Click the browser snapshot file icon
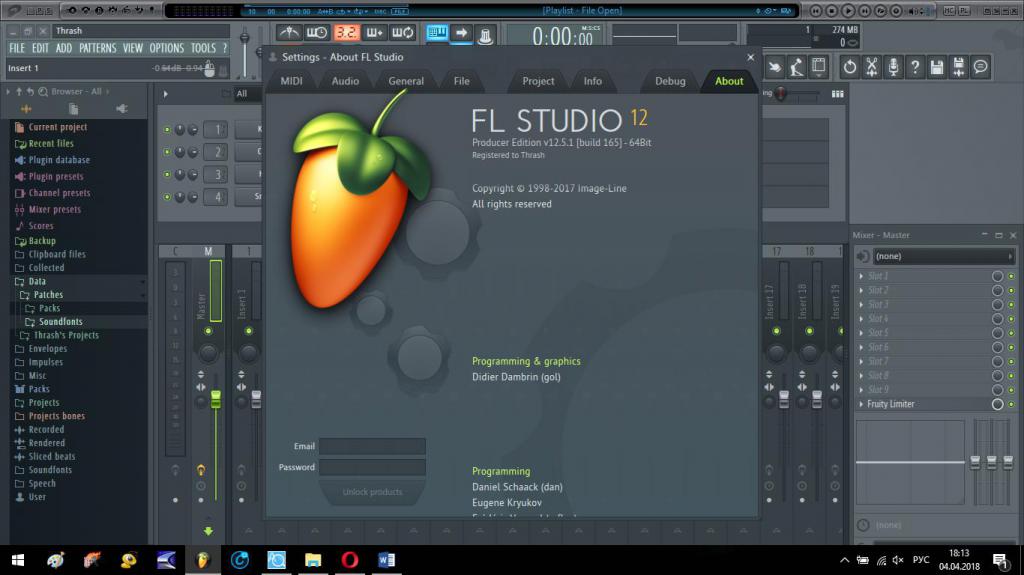The image size is (1024, 575). [x=74, y=108]
